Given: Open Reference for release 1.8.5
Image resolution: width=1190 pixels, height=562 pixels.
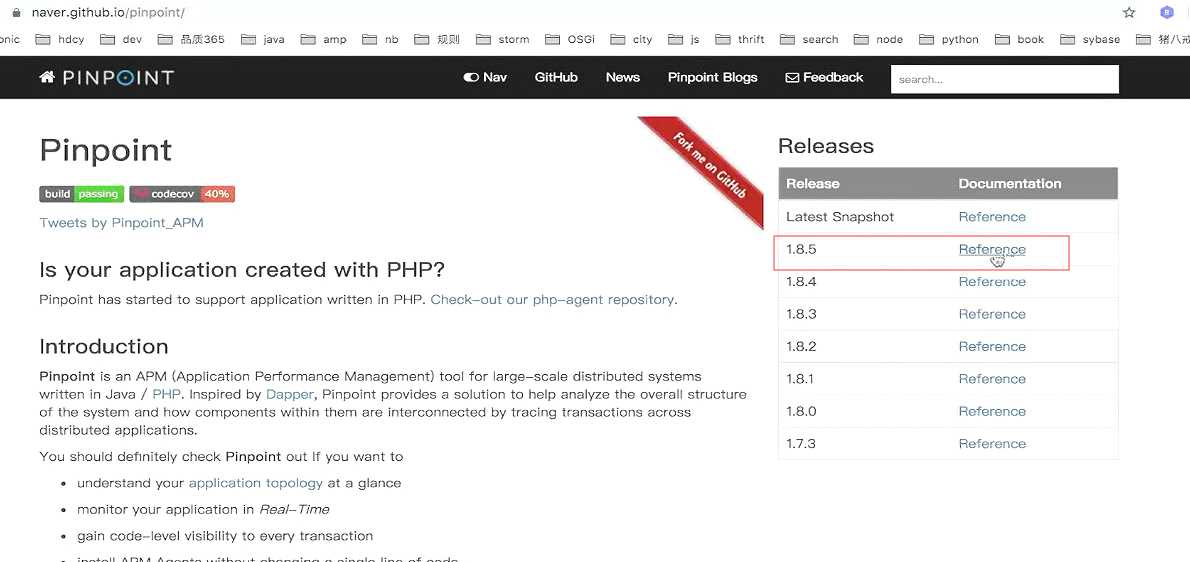Looking at the screenshot, I should point(992,250).
